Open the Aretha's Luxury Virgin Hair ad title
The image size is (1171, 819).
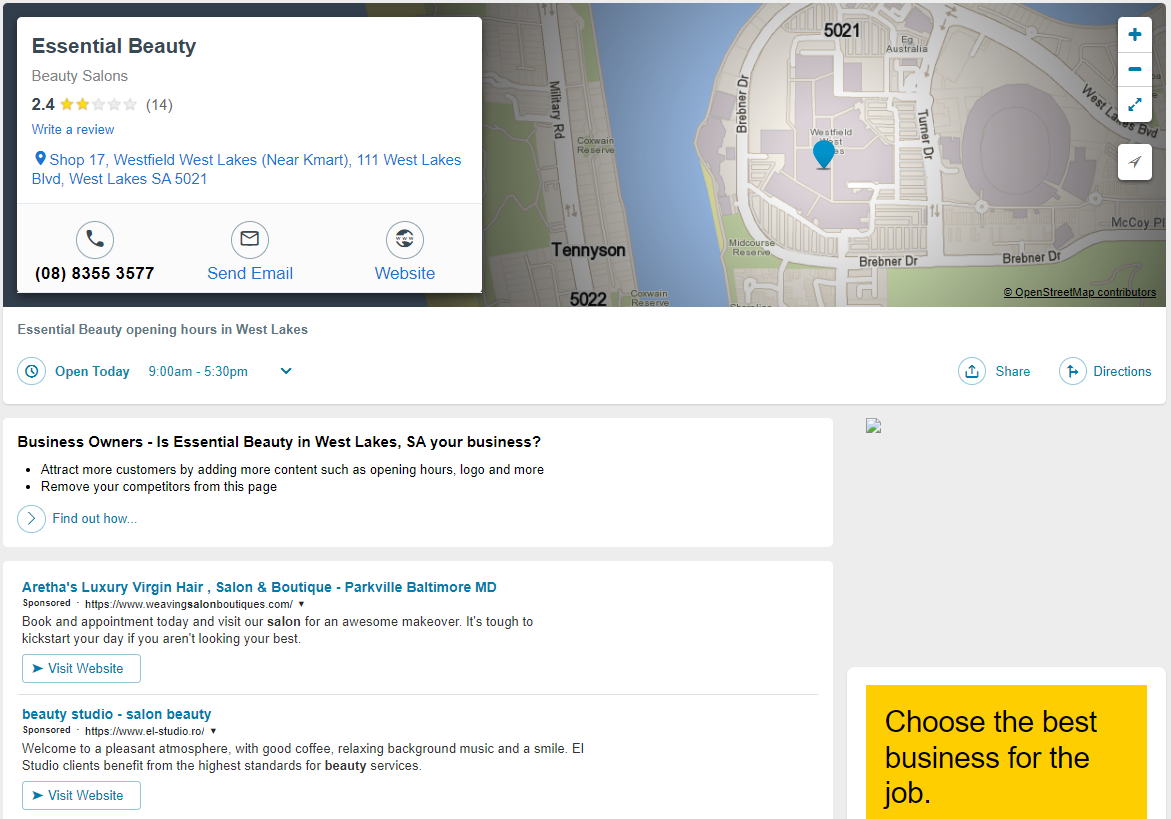(x=259, y=587)
